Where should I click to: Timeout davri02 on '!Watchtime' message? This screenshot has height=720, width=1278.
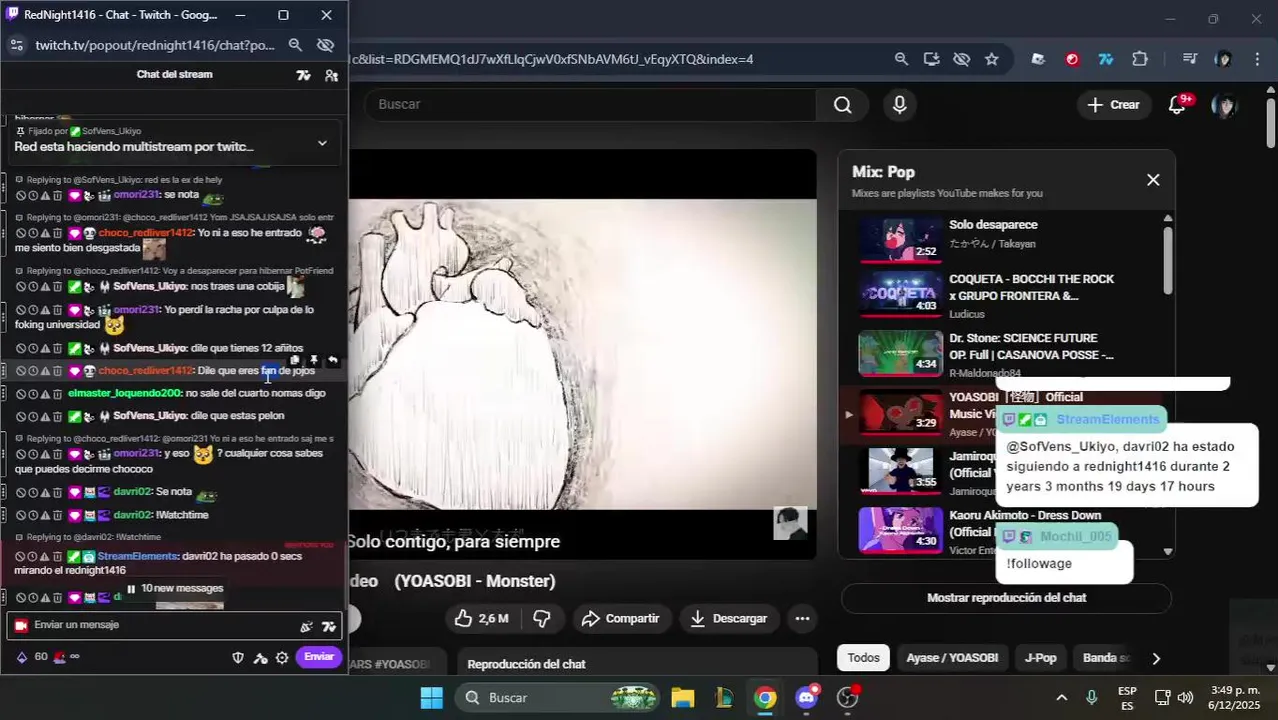pos(33,516)
